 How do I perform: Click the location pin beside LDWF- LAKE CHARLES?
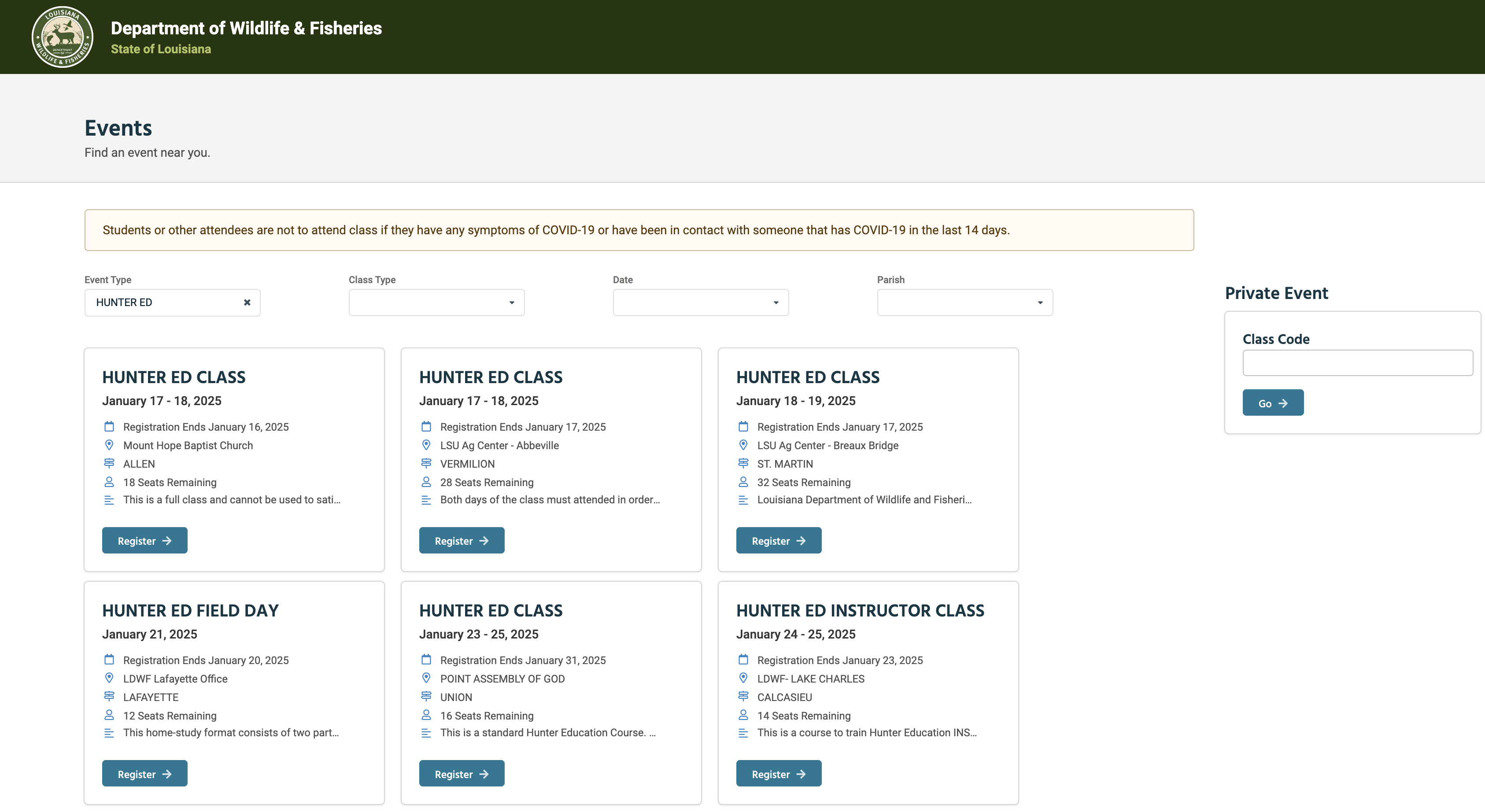click(x=743, y=678)
